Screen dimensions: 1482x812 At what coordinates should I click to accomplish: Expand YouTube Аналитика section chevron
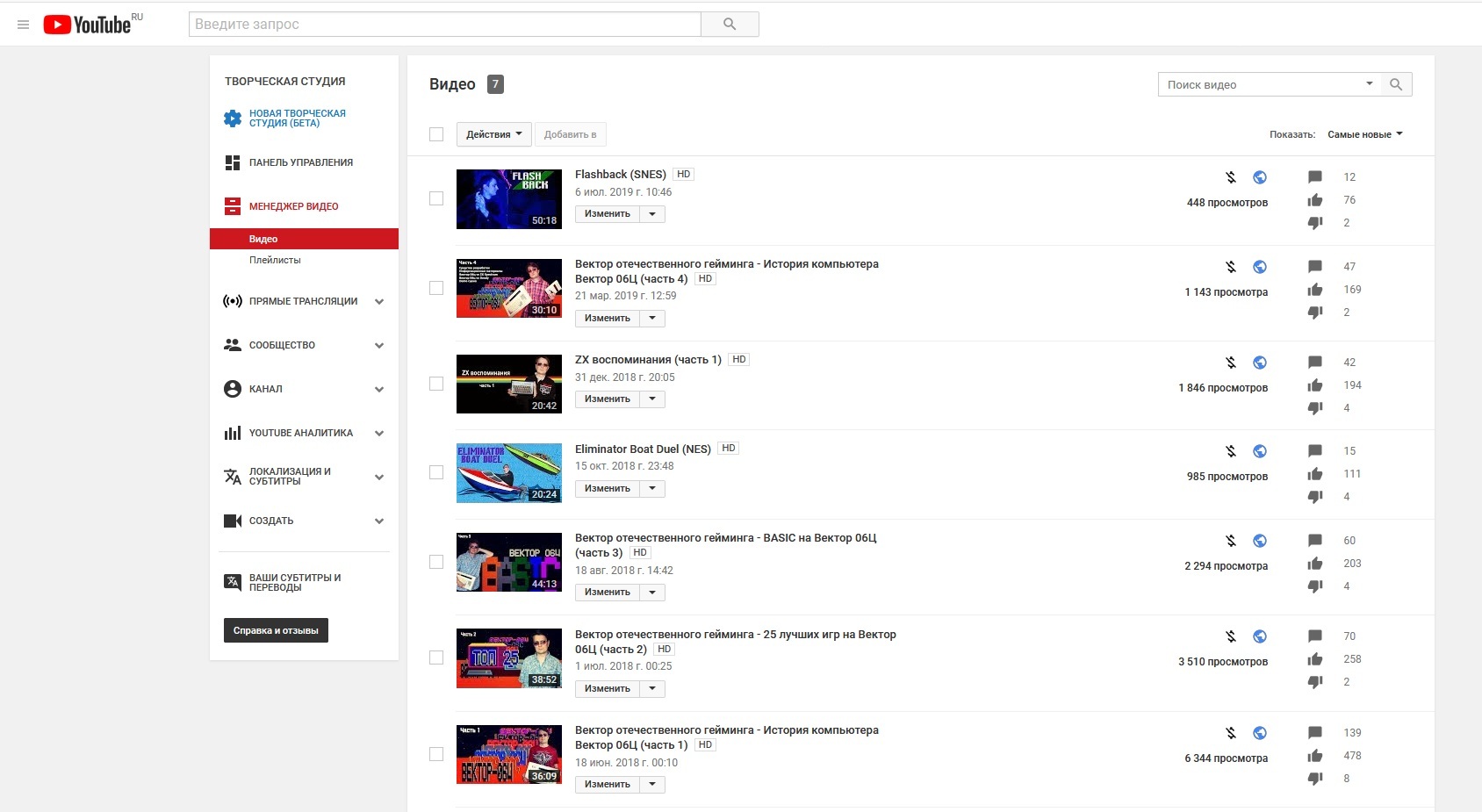coord(379,433)
